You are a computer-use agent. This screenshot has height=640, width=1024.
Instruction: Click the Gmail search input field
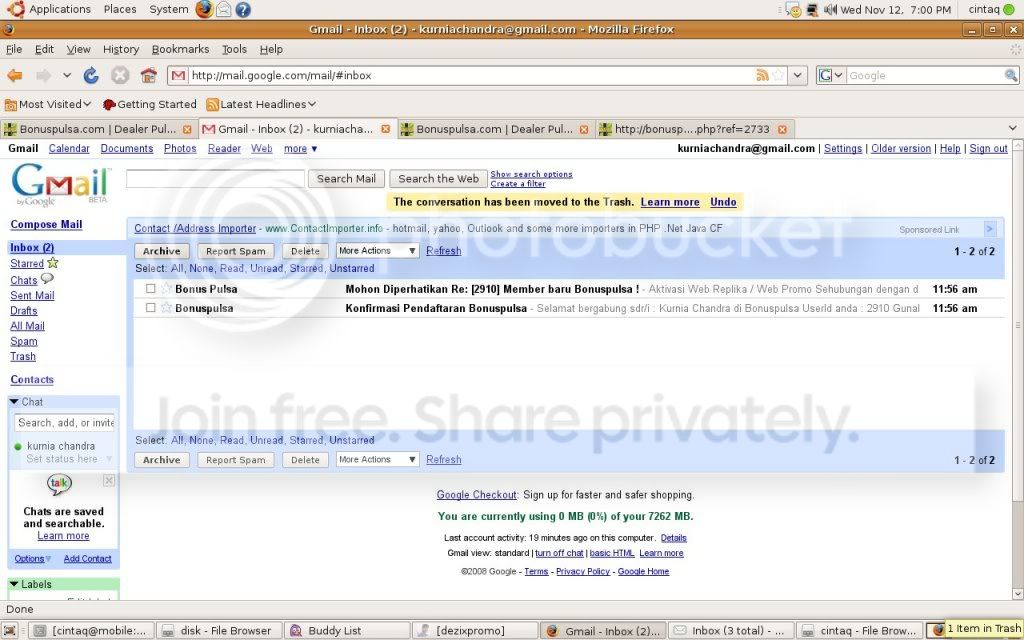tap(215, 179)
